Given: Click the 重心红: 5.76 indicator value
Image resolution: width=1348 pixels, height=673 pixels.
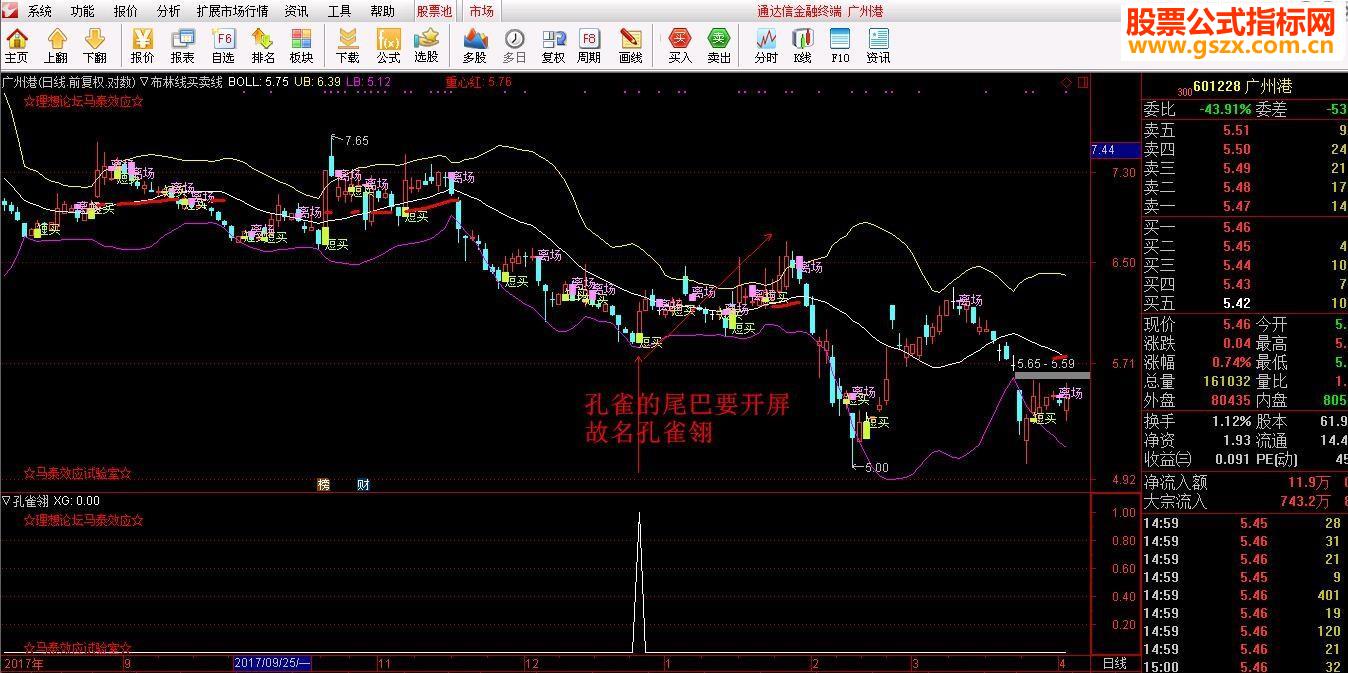Looking at the screenshot, I should coord(478,82).
